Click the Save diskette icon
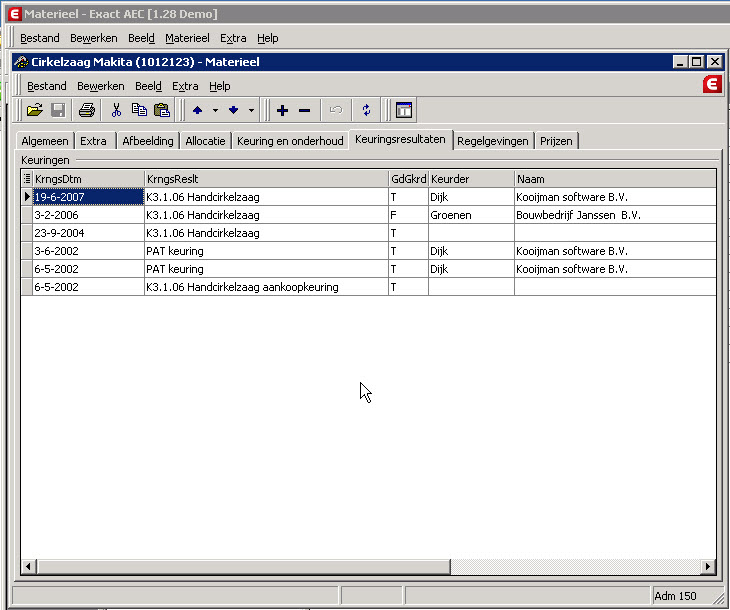 coord(58,110)
